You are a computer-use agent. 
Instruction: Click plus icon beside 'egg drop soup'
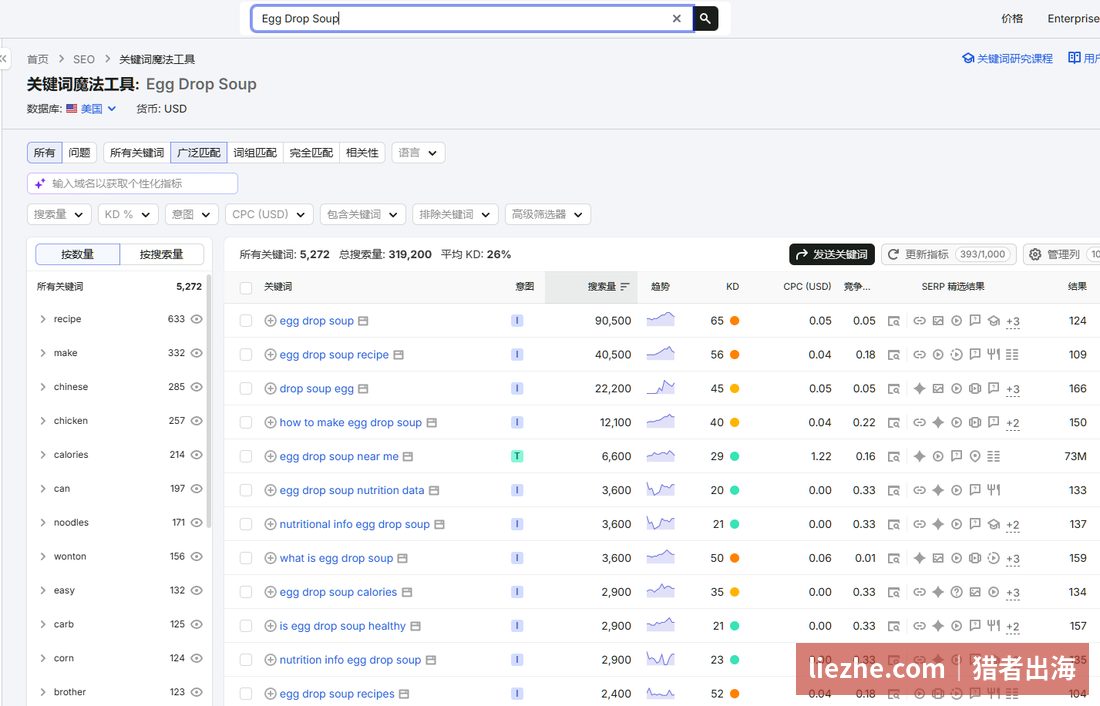pos(270,321)
